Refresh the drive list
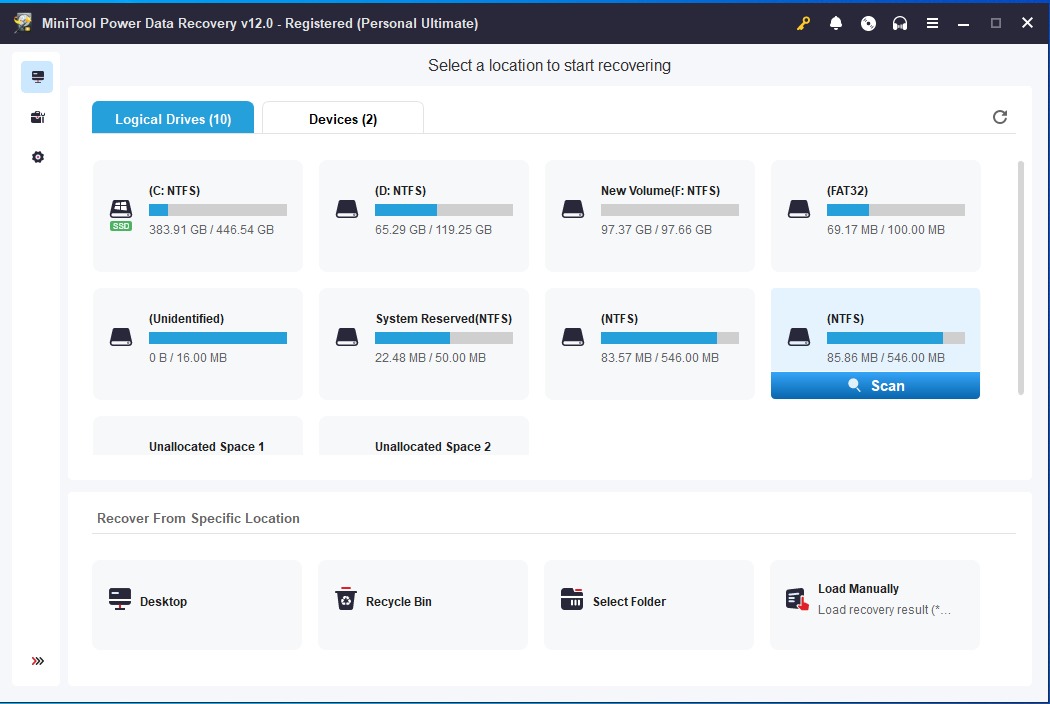1050x704 pixels. pyautogui.click(x=1000, y=117)
